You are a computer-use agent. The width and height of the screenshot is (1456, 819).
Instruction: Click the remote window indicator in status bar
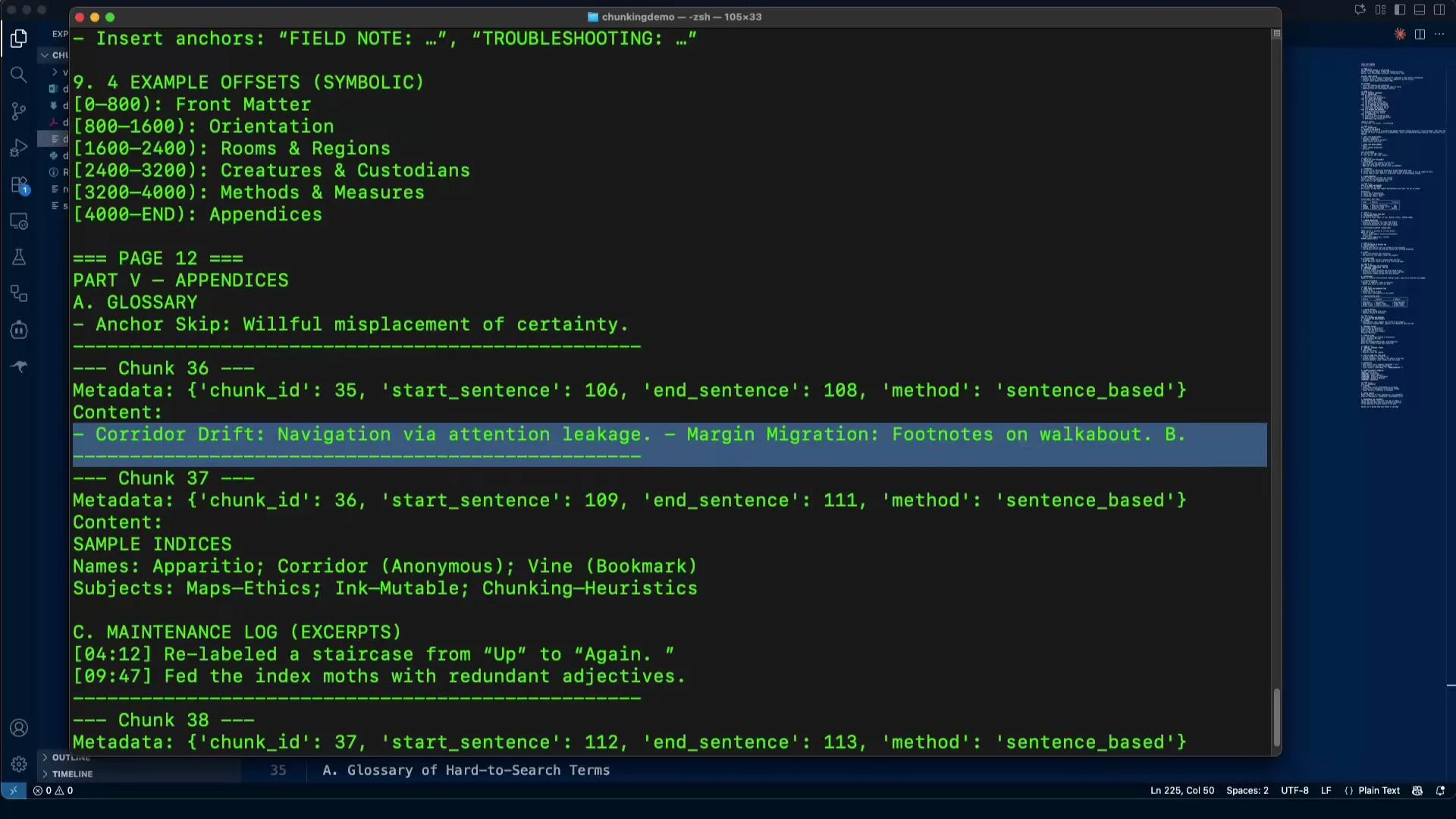click(13, 790)
